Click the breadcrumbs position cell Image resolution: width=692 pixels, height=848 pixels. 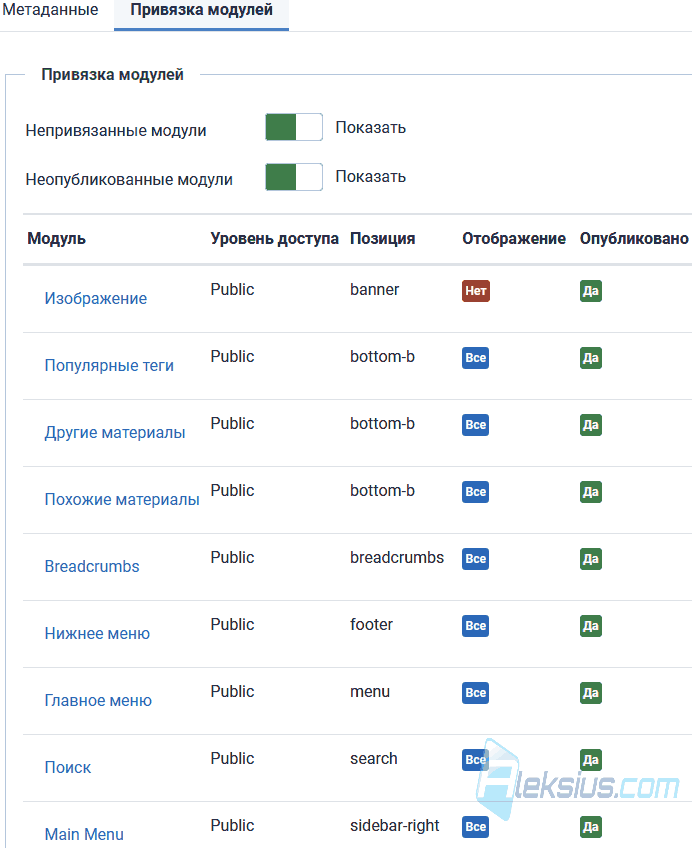397,558
